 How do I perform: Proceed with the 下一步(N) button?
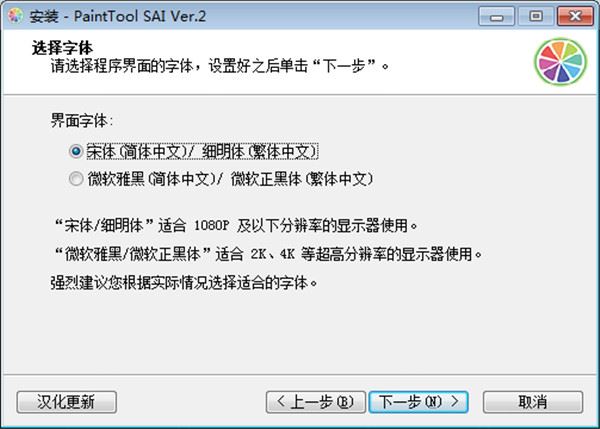[x=418, y=402]
